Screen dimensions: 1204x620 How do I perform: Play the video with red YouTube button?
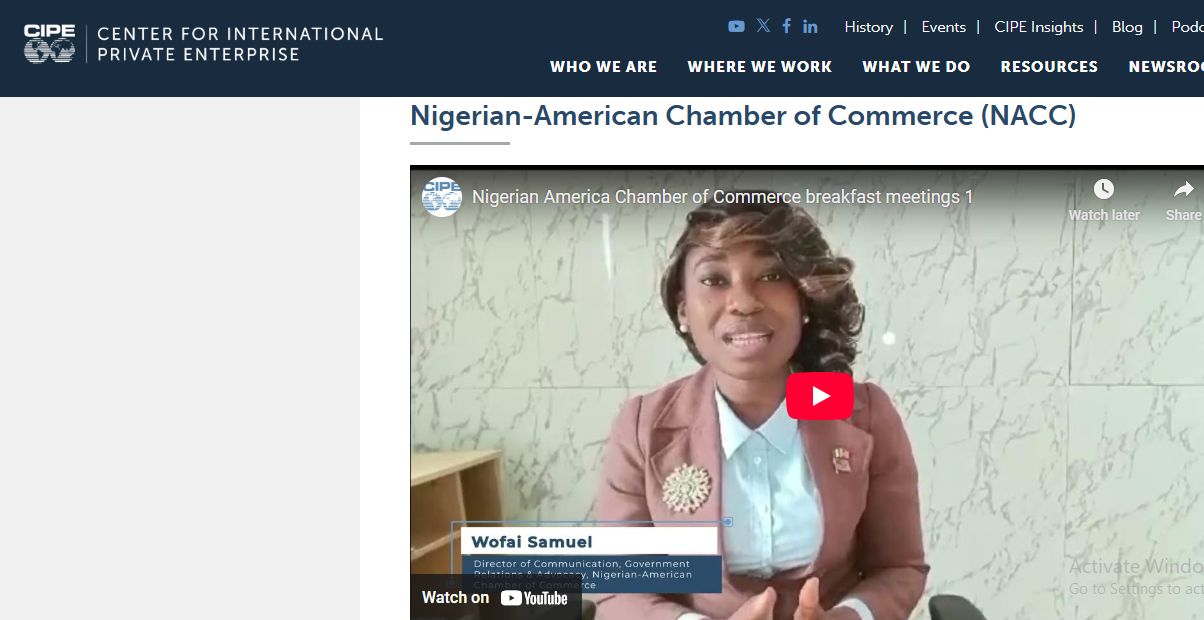coord(820,396)
